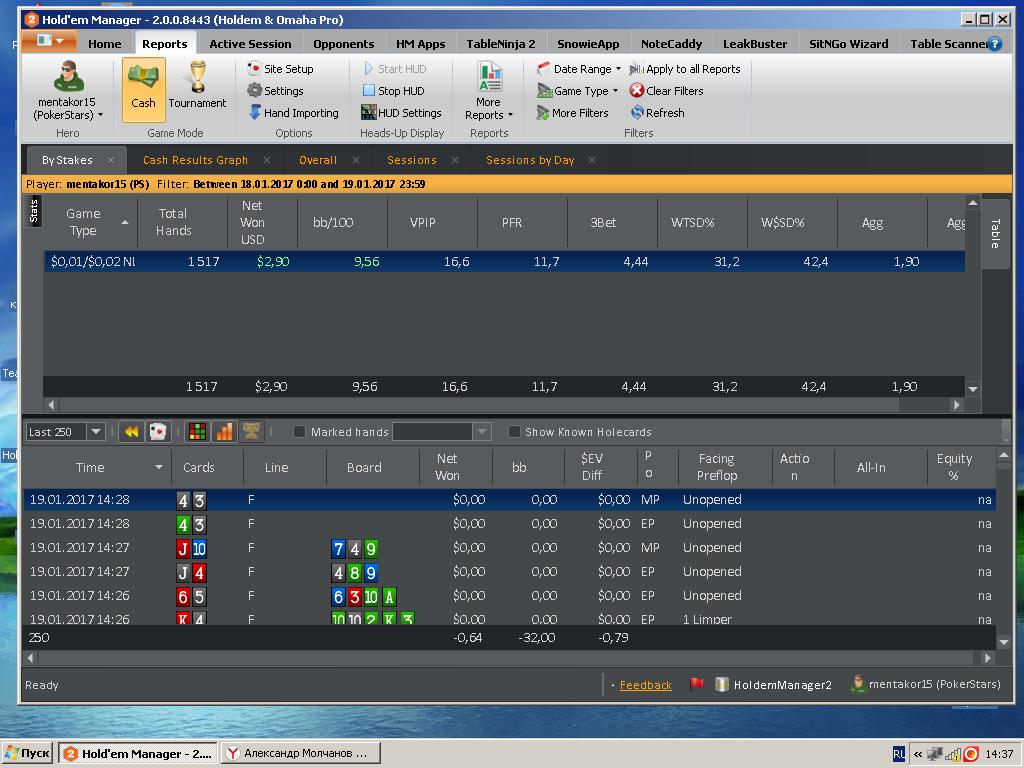Apply filters to all Reports
The width and height of the screenshot is (1024, 768).
pos(685,69)
